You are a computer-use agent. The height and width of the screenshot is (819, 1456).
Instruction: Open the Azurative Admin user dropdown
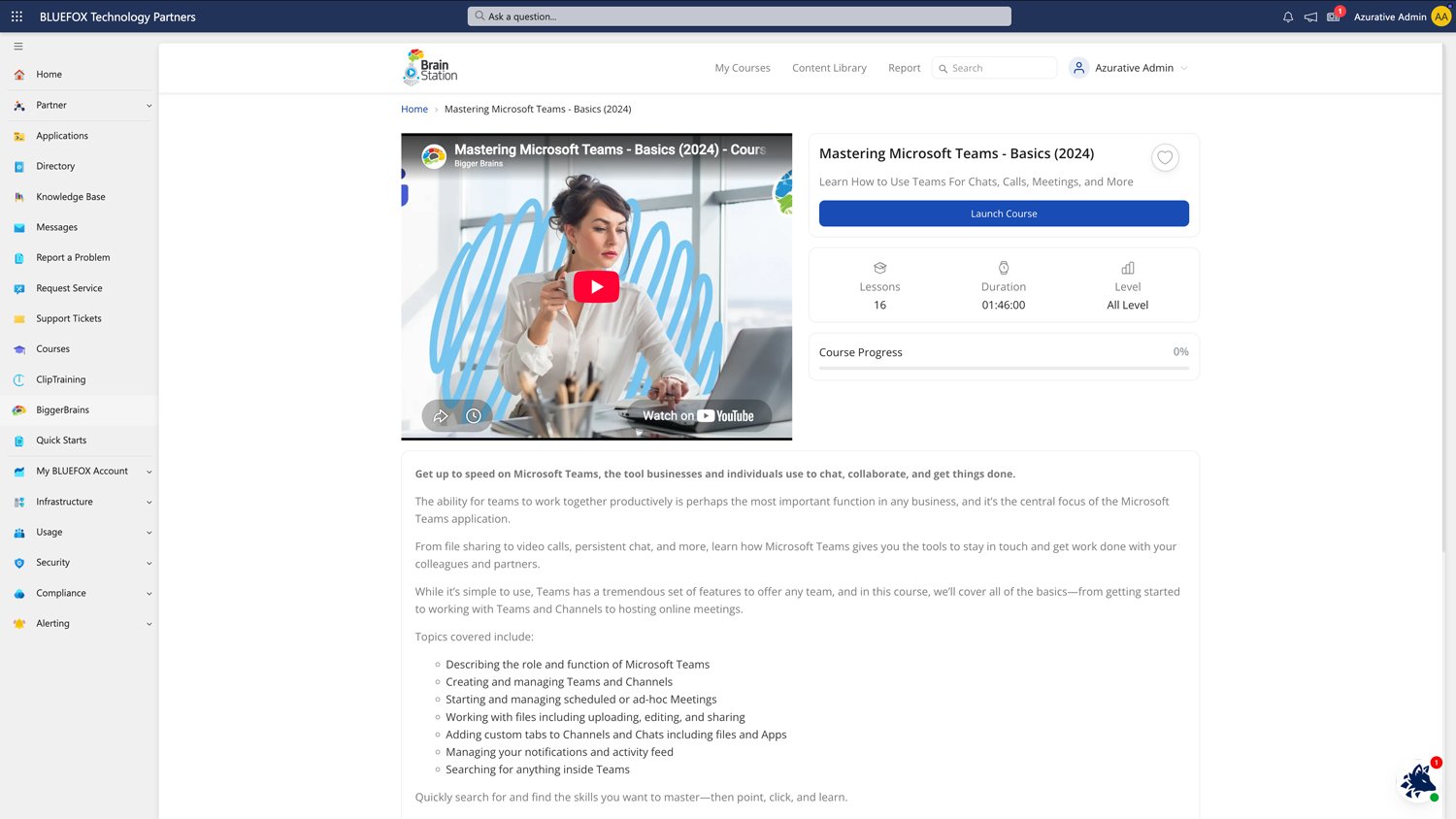[1129, 68]
